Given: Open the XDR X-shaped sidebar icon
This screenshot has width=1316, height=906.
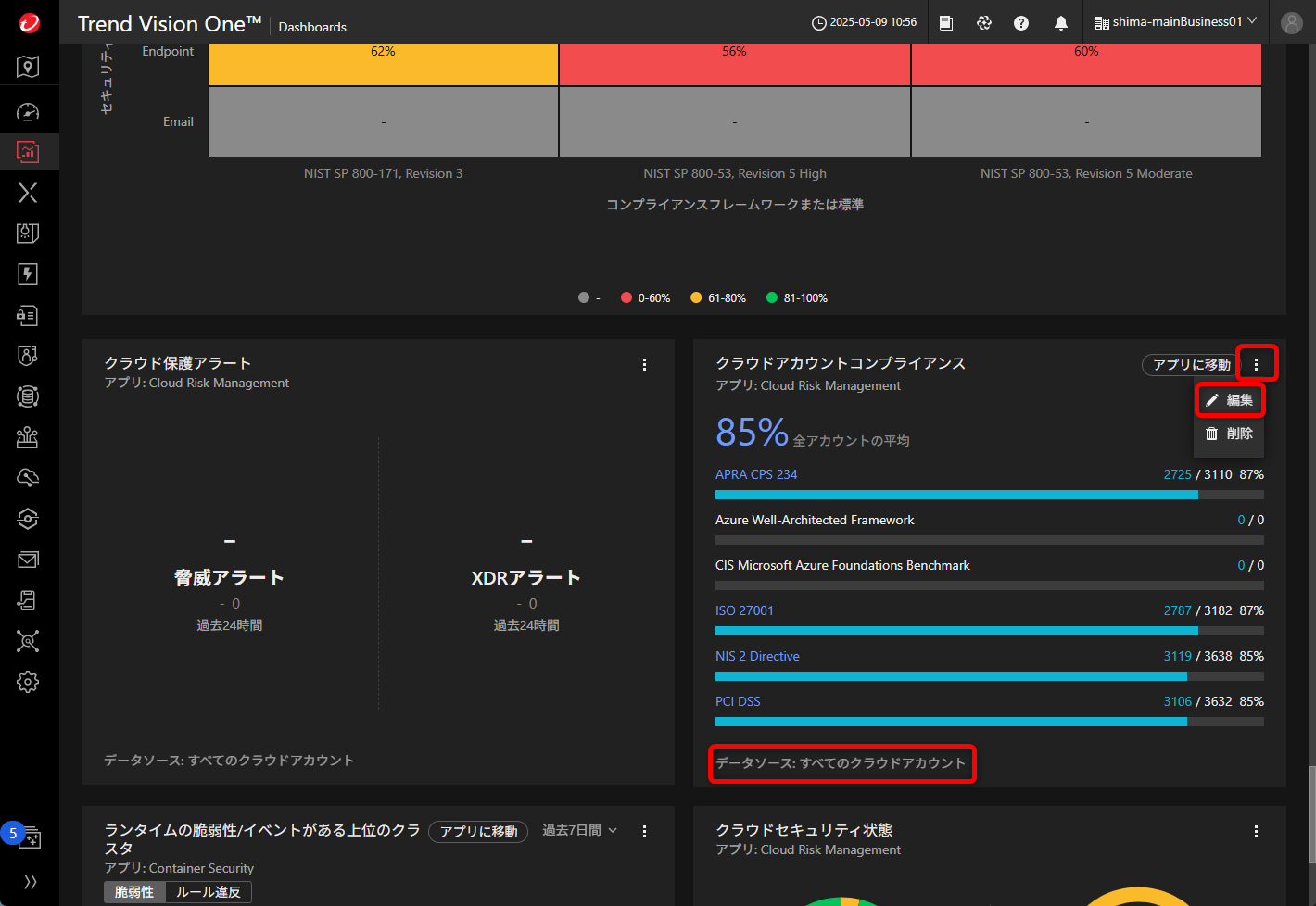Looking at the screenshot, I should 28,193.
